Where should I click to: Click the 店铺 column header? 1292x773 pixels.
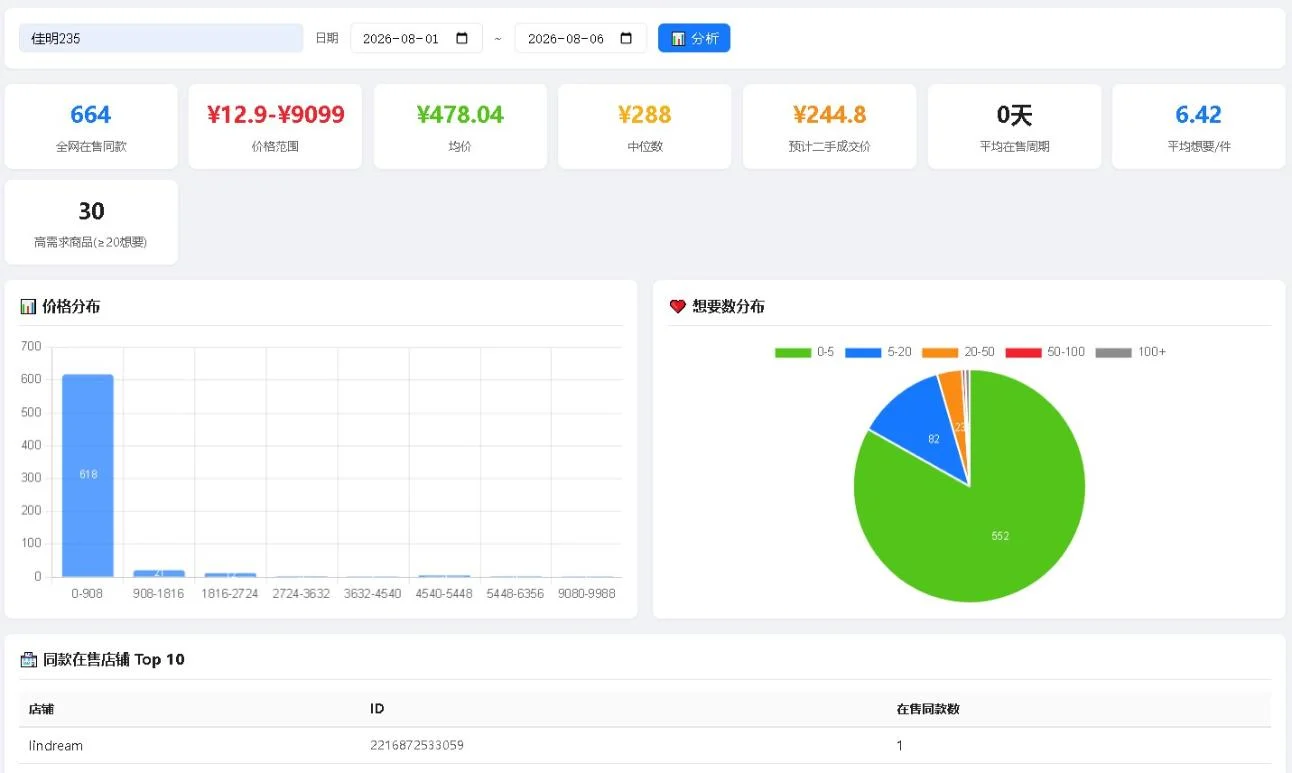[x=41, y=709]
